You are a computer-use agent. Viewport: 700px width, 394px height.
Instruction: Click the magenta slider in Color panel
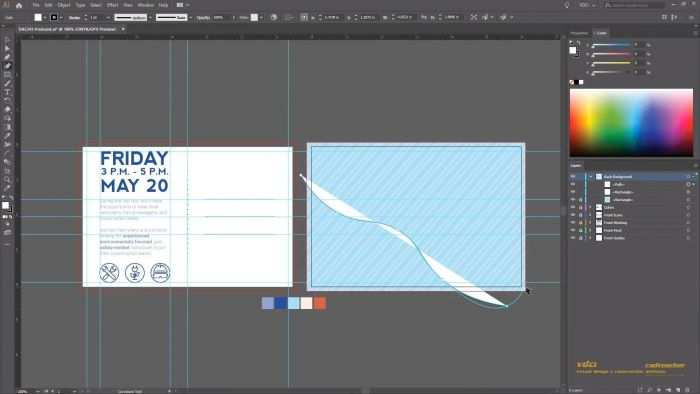coord(612,54)
